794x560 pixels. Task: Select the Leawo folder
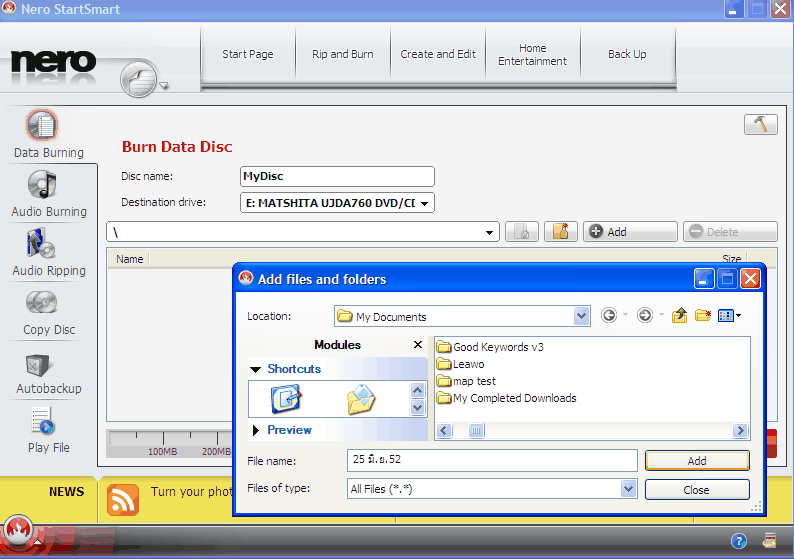point(461,364)
